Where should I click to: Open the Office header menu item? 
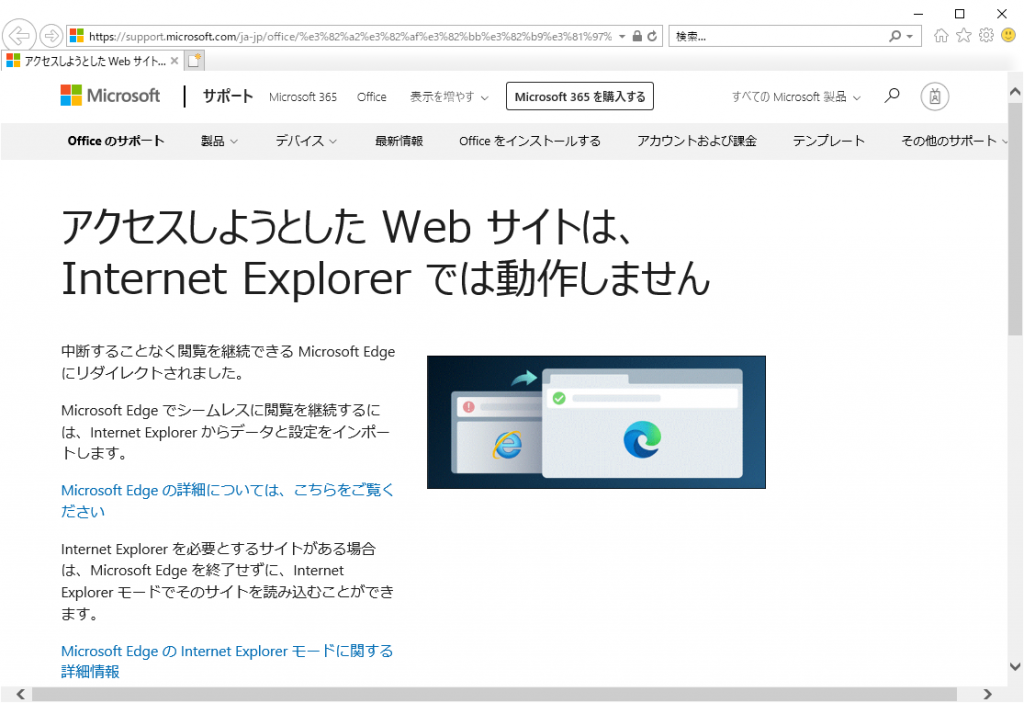[x=372, y=97]
